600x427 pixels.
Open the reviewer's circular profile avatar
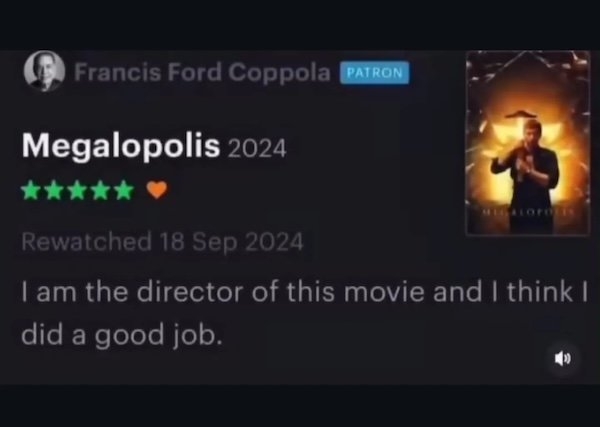click(44, 71)
